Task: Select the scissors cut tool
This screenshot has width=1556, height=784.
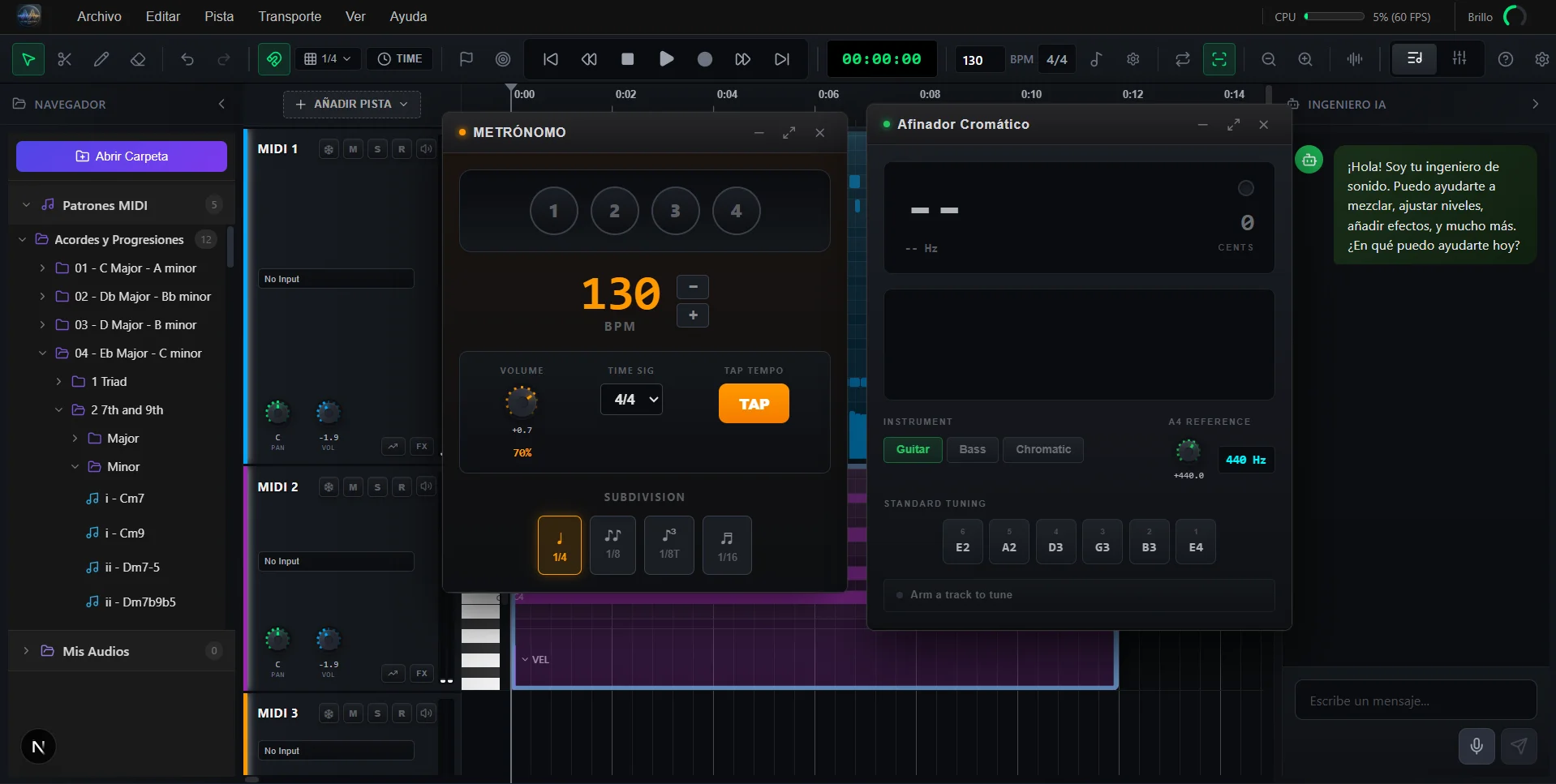Action: [x=65, y=59]
